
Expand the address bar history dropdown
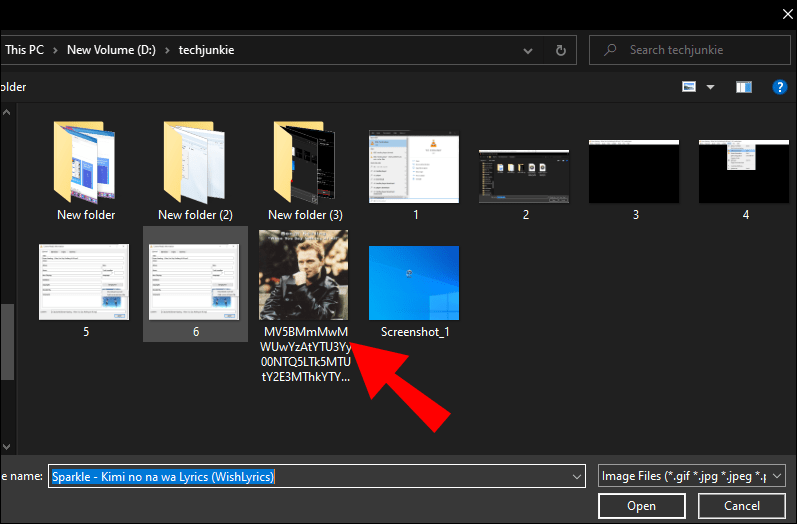pos(528,50)
